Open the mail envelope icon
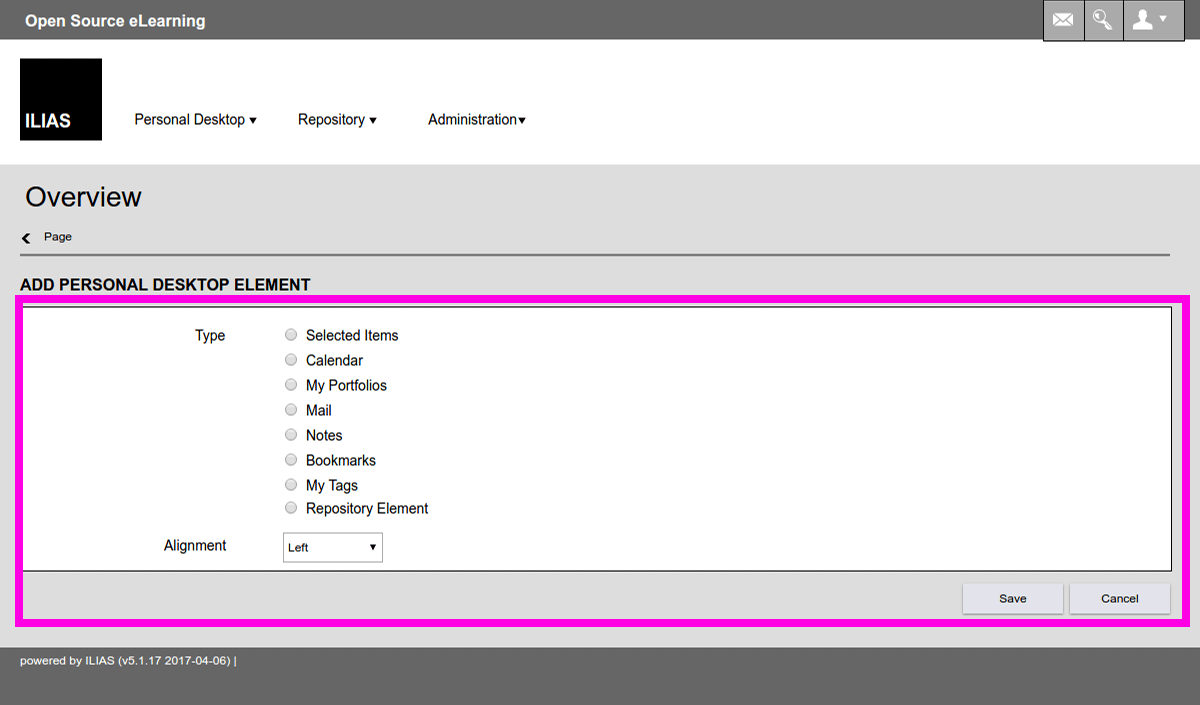Image resolution: width=1200 pixels, height=705 pixels. coord(1063,20)
